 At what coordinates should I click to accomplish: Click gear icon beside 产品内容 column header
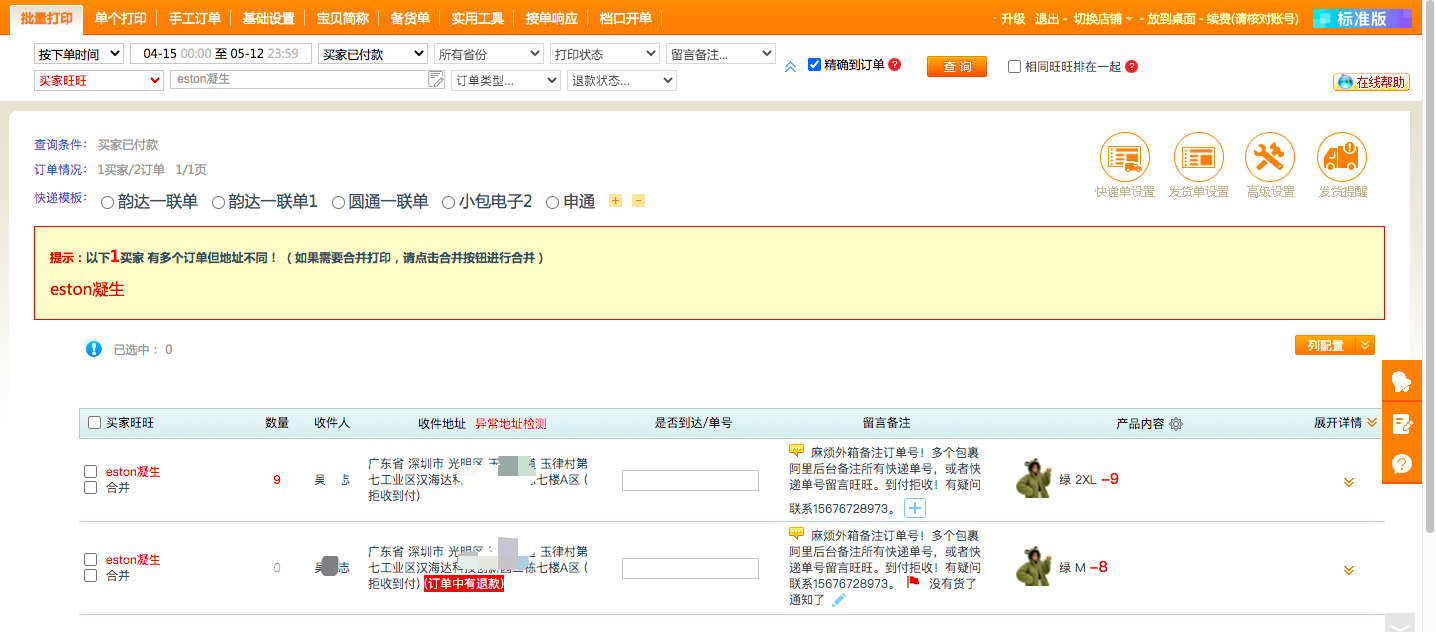tap(1176, 424)
